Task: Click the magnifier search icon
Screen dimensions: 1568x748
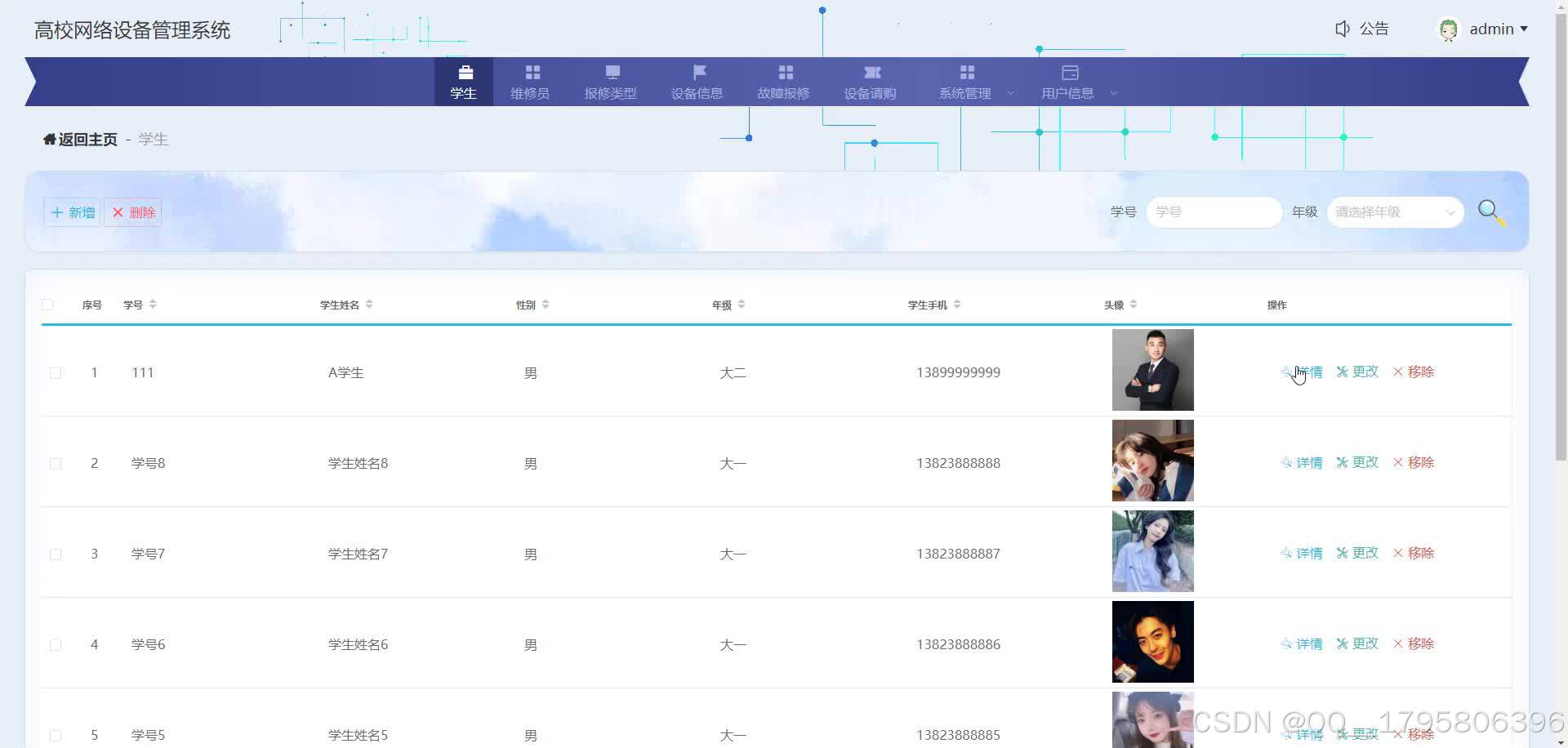Action: tap(1492, 212)
